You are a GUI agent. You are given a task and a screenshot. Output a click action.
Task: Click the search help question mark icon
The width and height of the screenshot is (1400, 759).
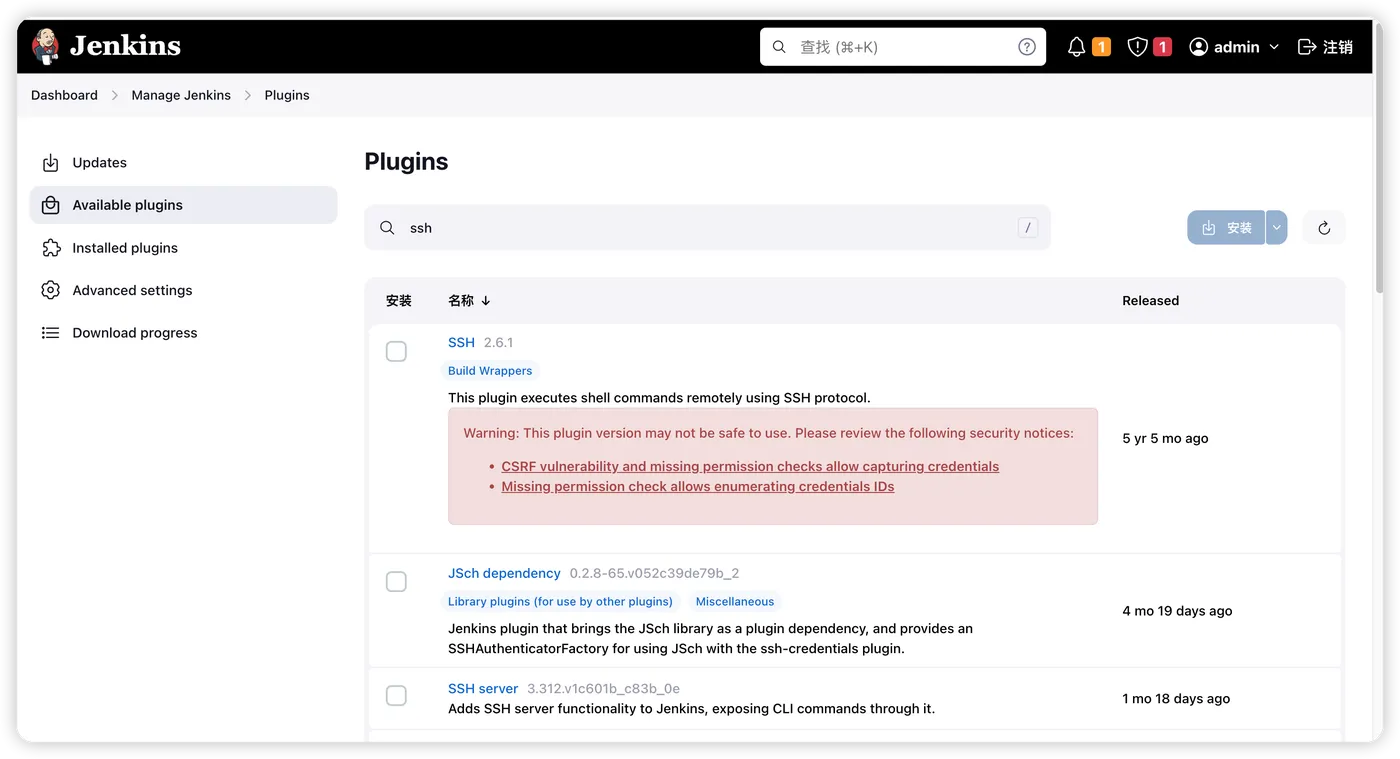point(1027,47)
